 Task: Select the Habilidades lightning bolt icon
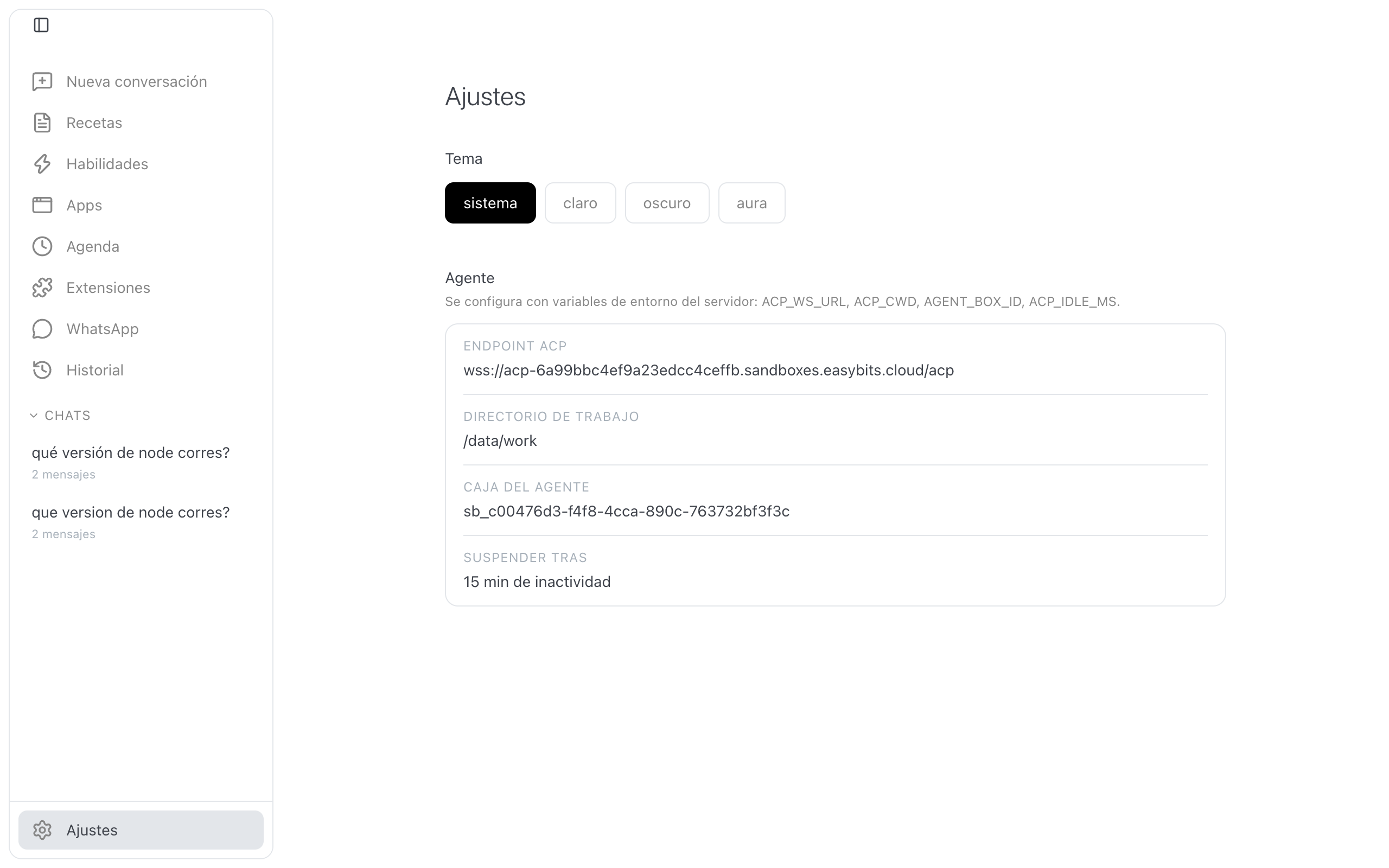click(42, 164)
